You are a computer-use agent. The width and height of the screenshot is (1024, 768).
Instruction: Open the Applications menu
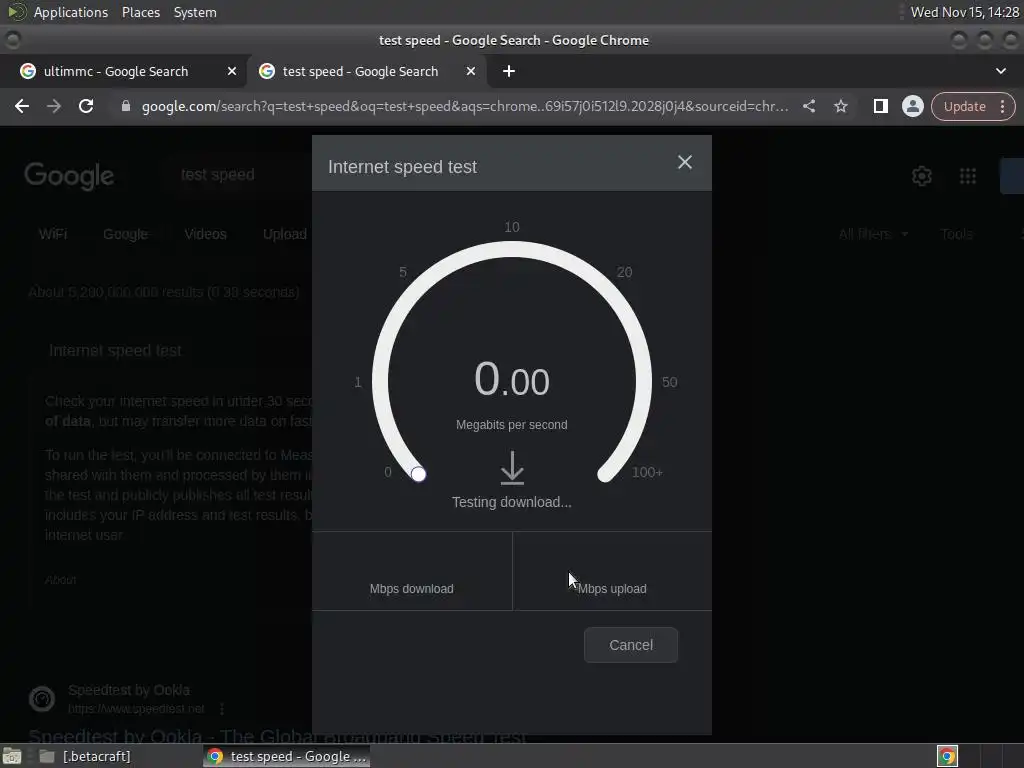[x=71, y=12]
